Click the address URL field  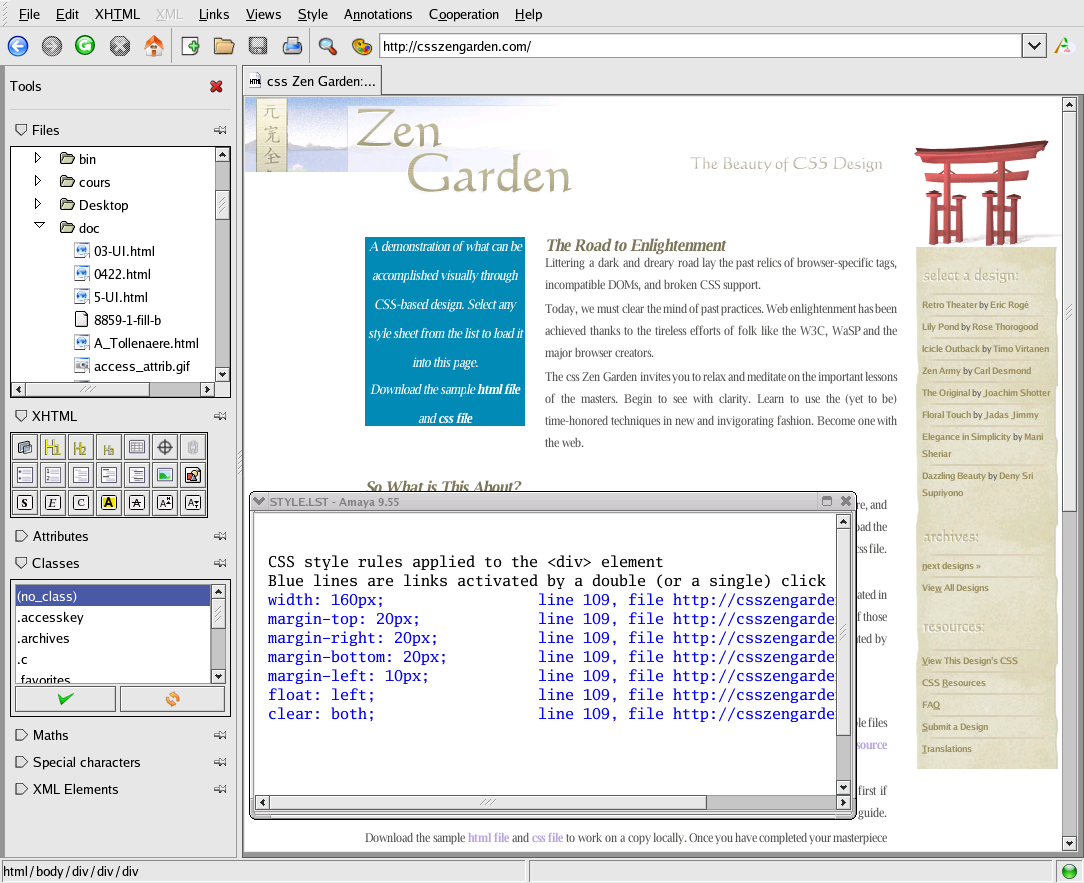[700, 46]
